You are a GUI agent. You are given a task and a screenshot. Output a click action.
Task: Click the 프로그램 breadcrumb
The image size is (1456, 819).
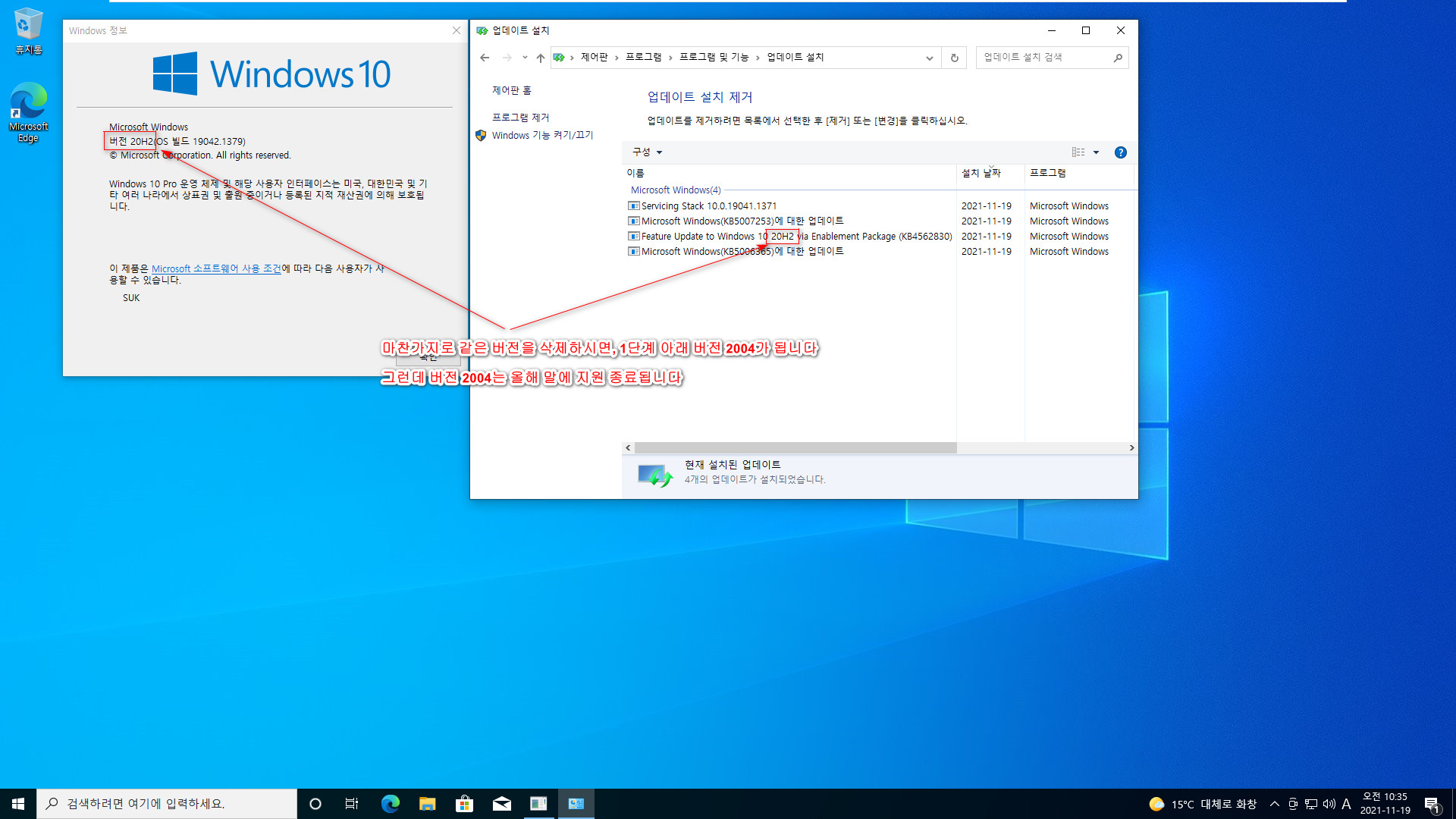click(643, 58)
